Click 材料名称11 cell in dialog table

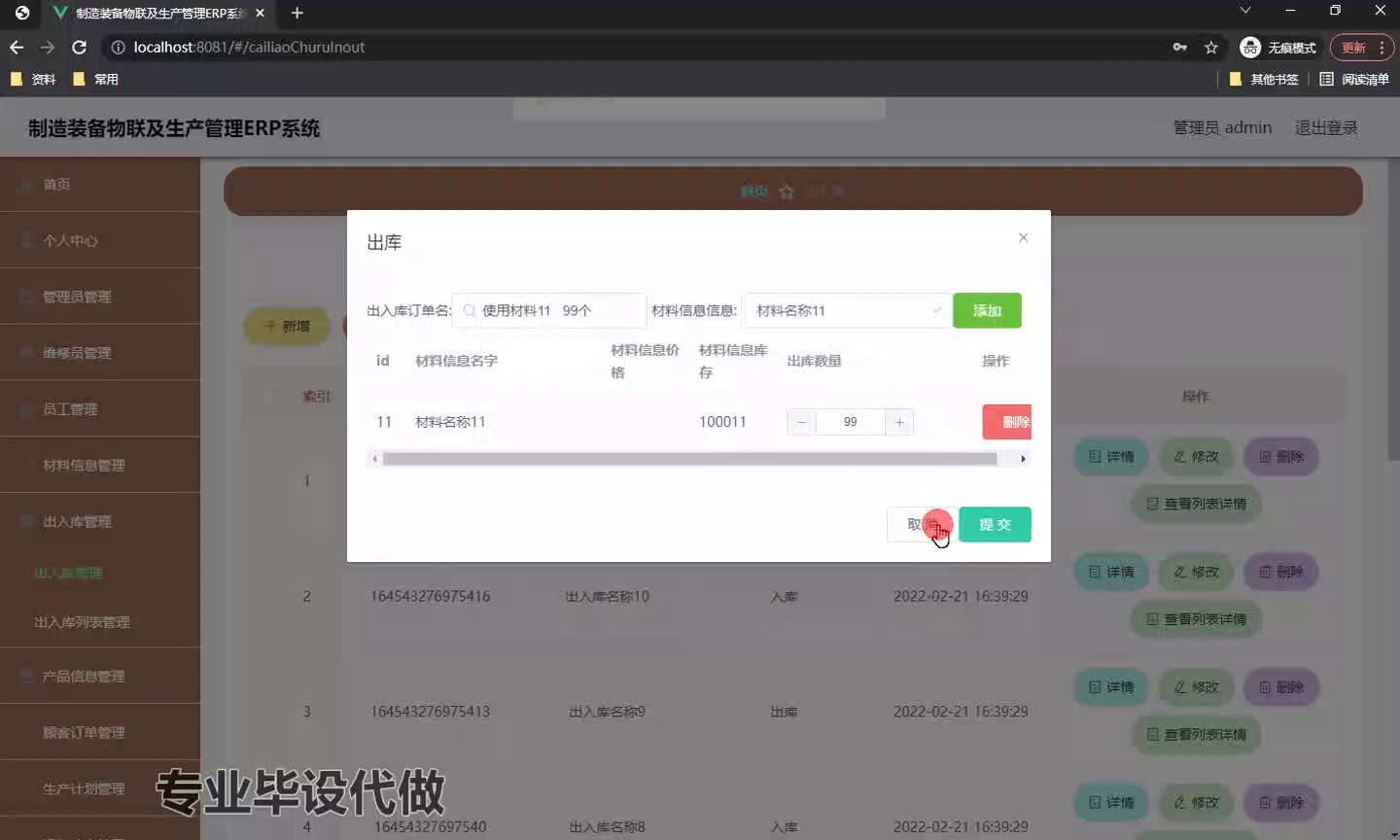tap(450, 422)
